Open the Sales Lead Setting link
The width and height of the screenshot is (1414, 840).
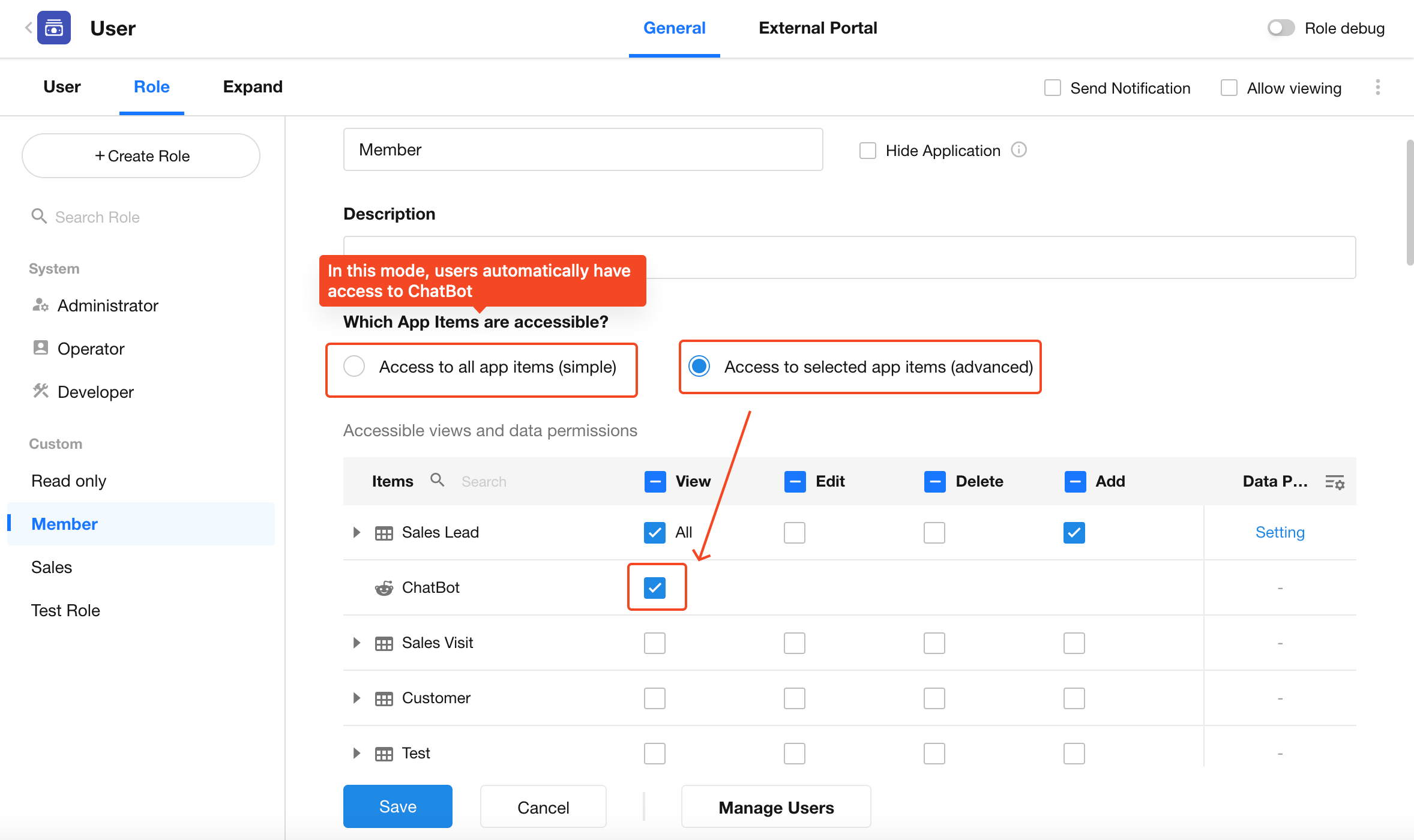[1280, 532]
